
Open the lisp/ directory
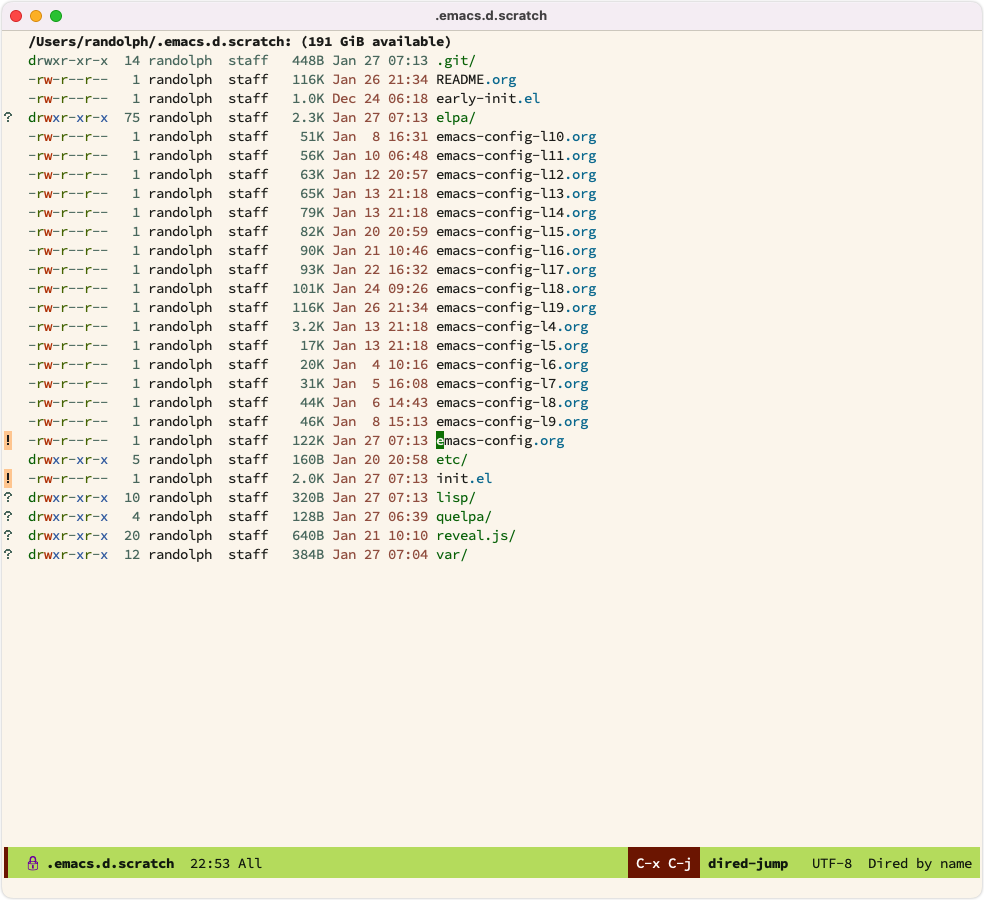[456, 498]
